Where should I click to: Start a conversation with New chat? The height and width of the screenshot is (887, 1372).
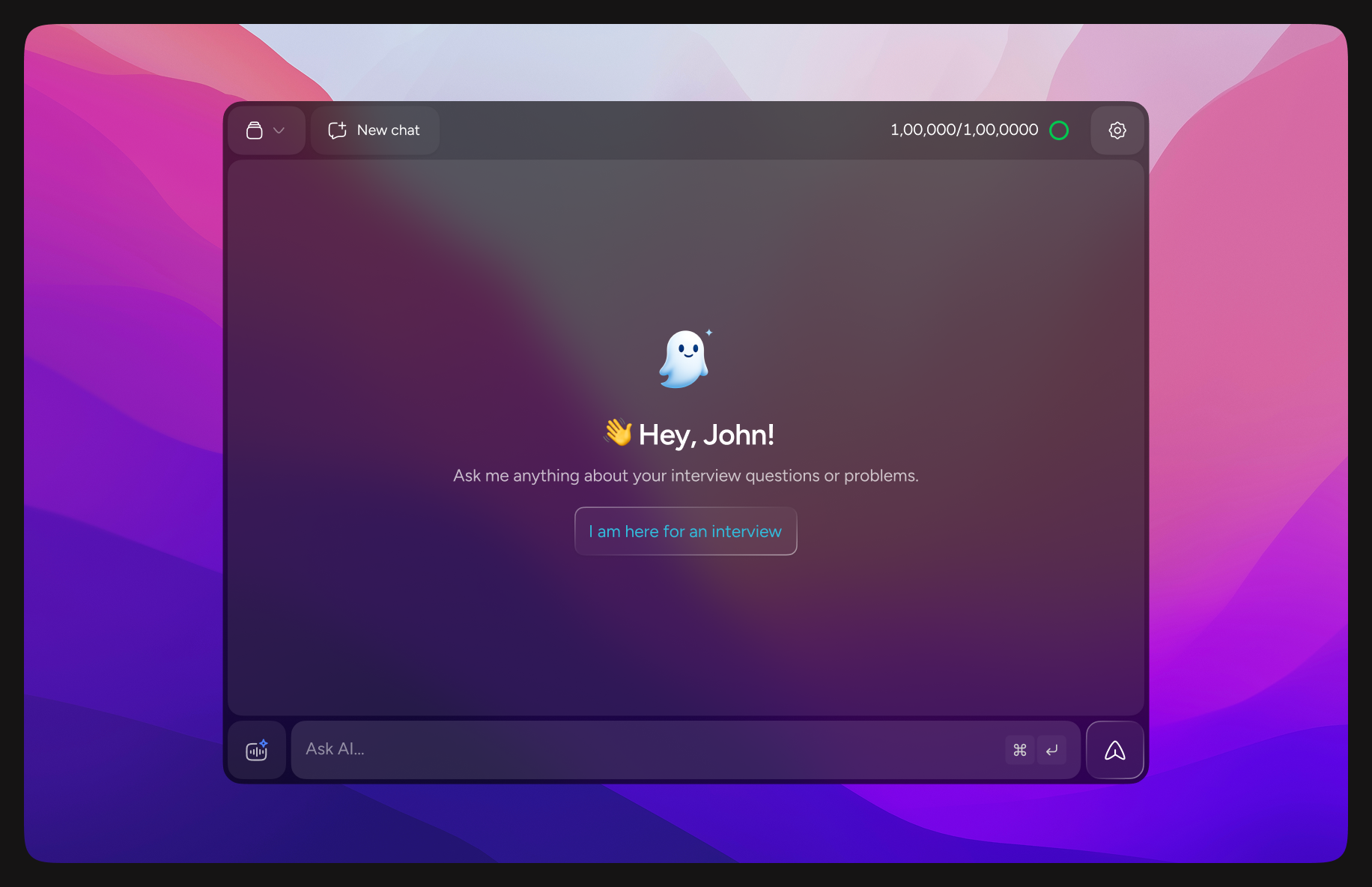click(x=388, y=130)
